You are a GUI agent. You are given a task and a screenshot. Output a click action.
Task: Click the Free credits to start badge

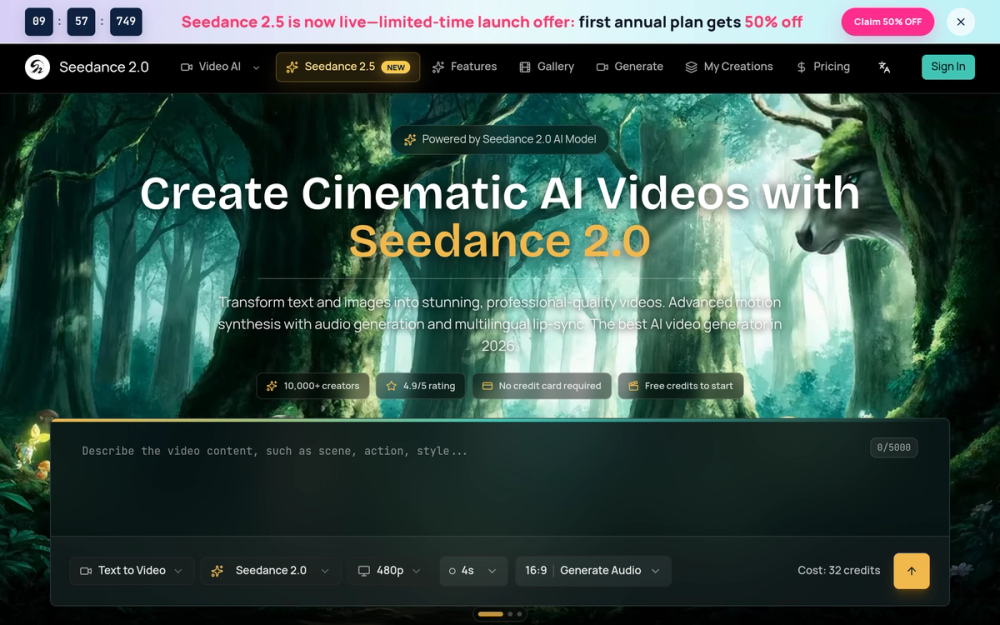[680, 386]
